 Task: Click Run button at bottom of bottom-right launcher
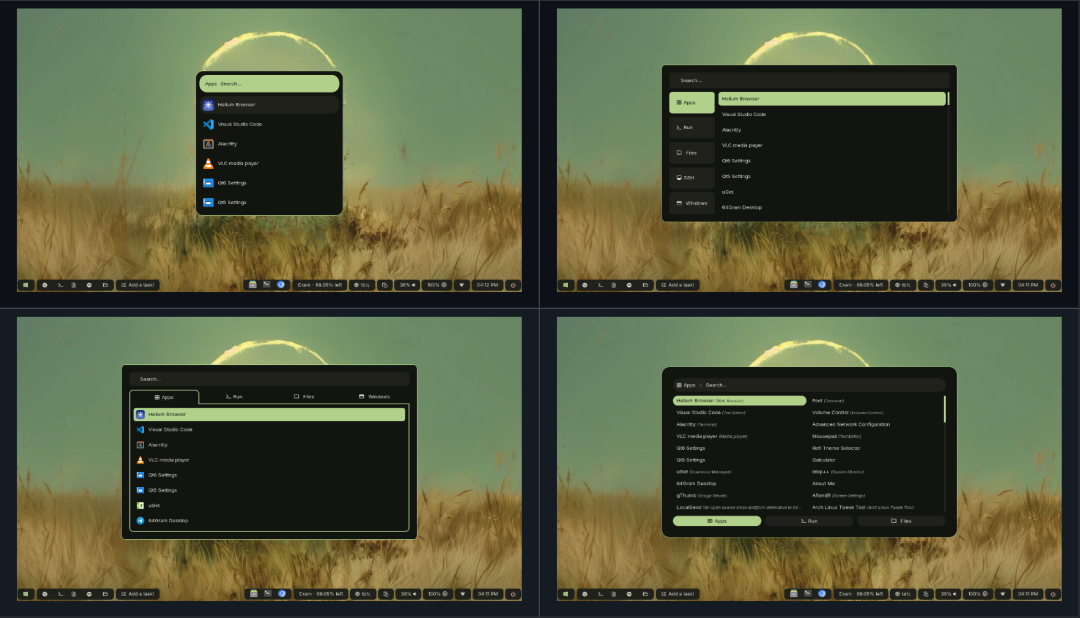[x=809, y=521]
